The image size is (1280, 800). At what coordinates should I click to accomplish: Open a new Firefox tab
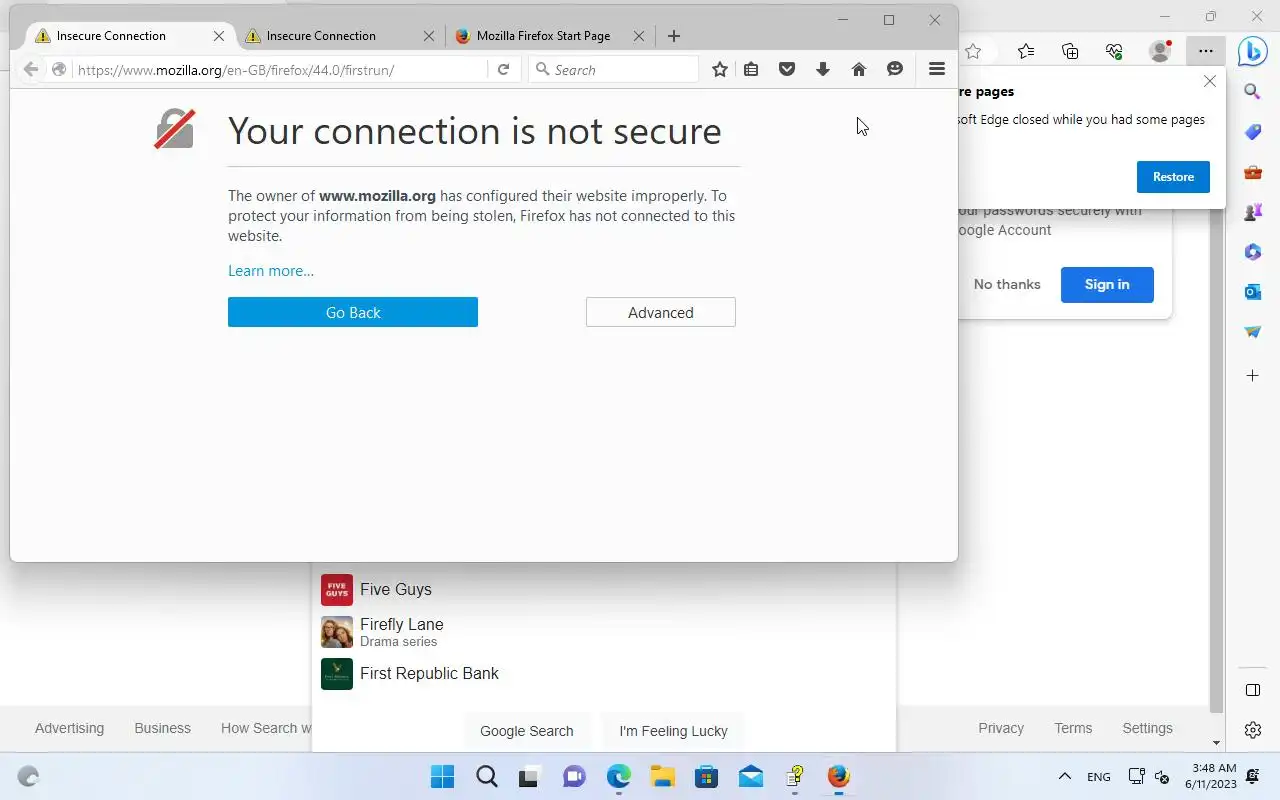[x=674, y=36]
